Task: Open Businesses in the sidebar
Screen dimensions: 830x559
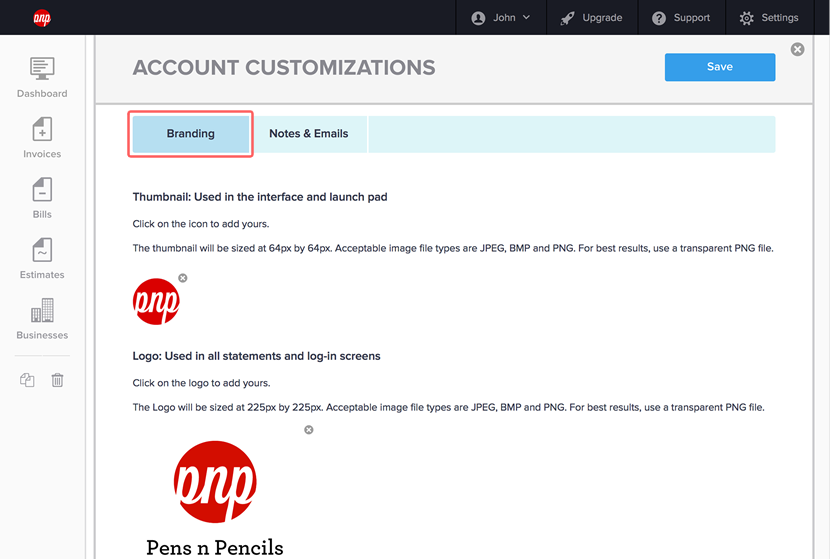Action: [x=42, y=319]
